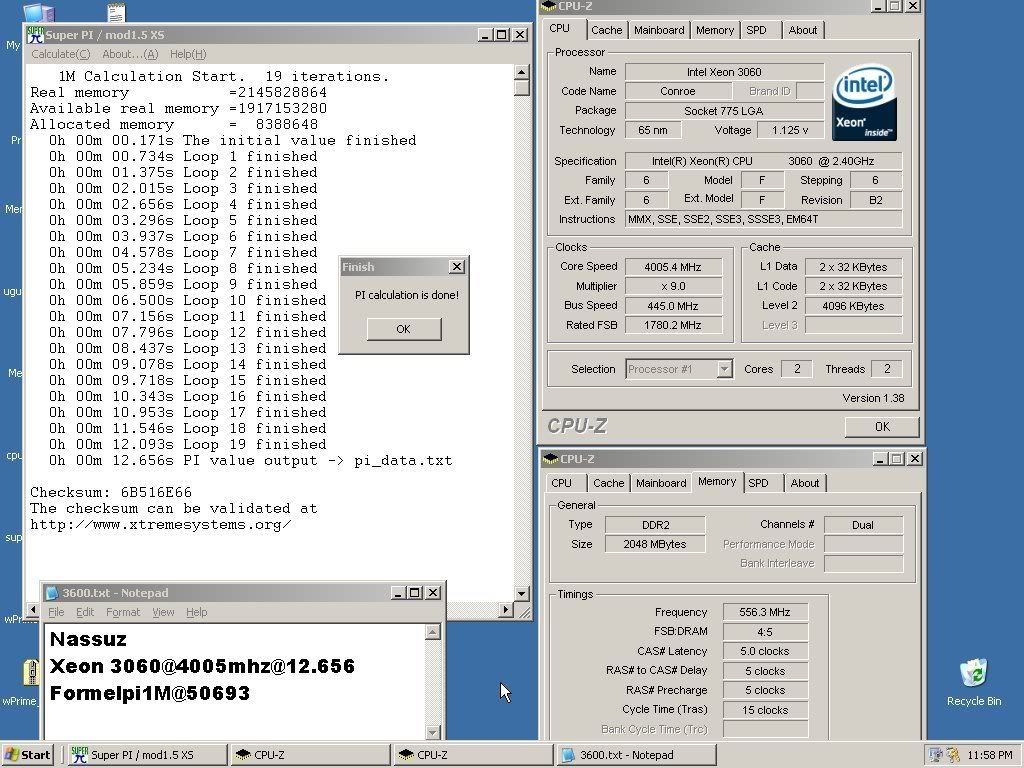This screenshot has height=768, width=1024.
Task: Click Super PI vertical scrollbar down arrow
Action: click(x=521, y=594)
